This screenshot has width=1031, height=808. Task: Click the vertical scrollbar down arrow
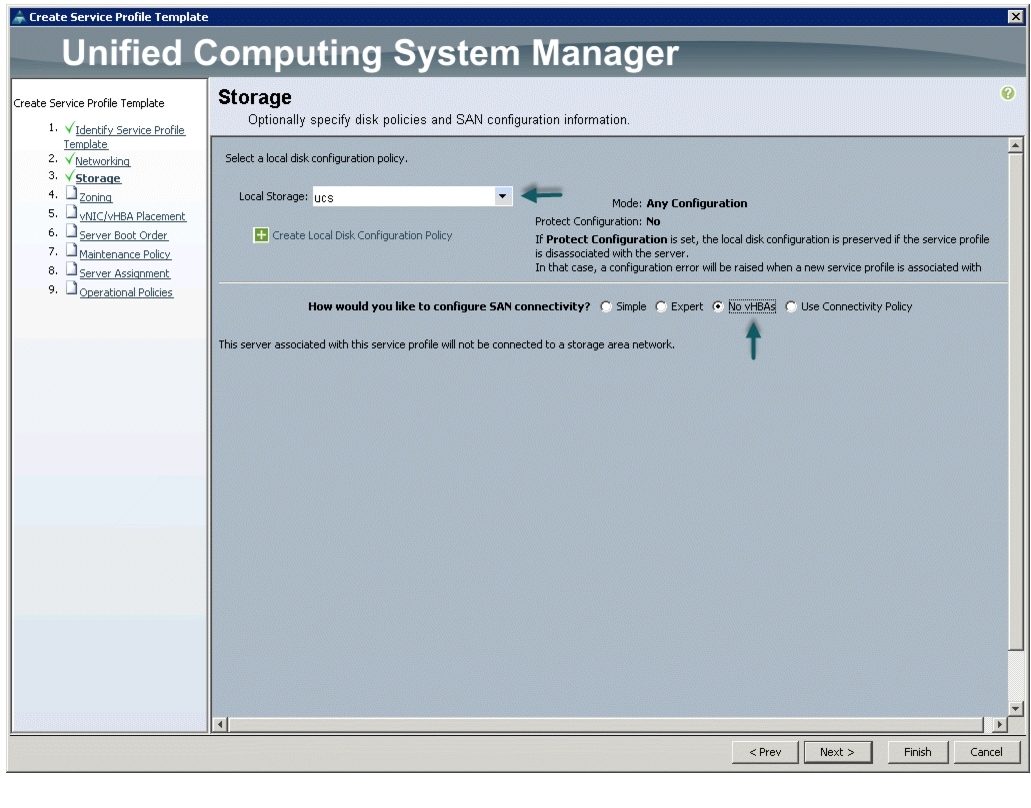click(x=1015, y=709)
